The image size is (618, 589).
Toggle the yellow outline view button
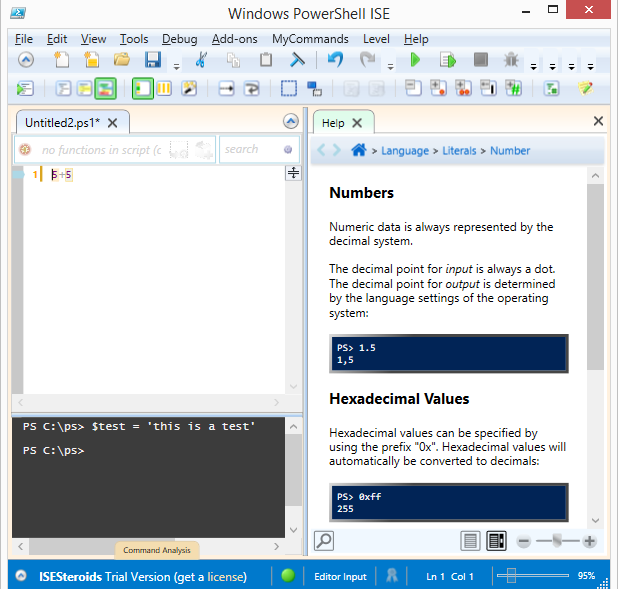click(84, 88)
